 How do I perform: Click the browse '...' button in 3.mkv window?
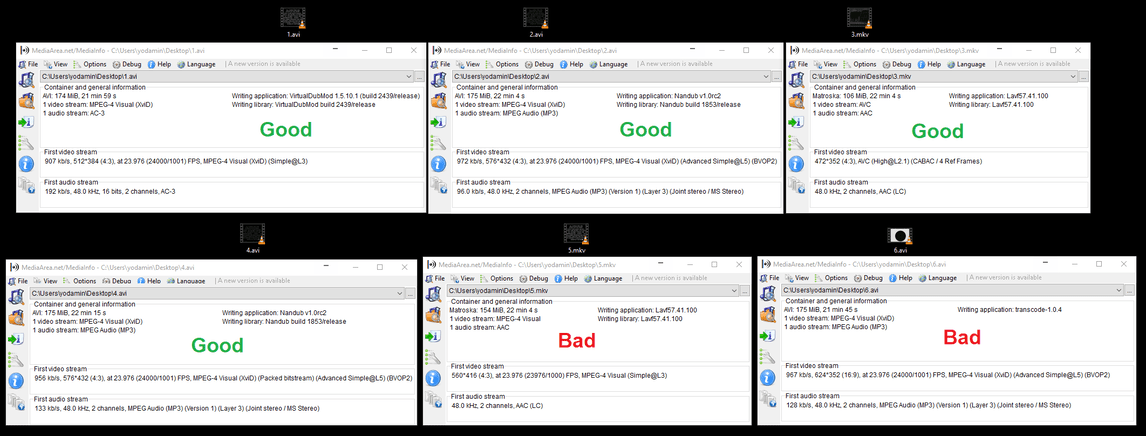tap(1084, 76)
